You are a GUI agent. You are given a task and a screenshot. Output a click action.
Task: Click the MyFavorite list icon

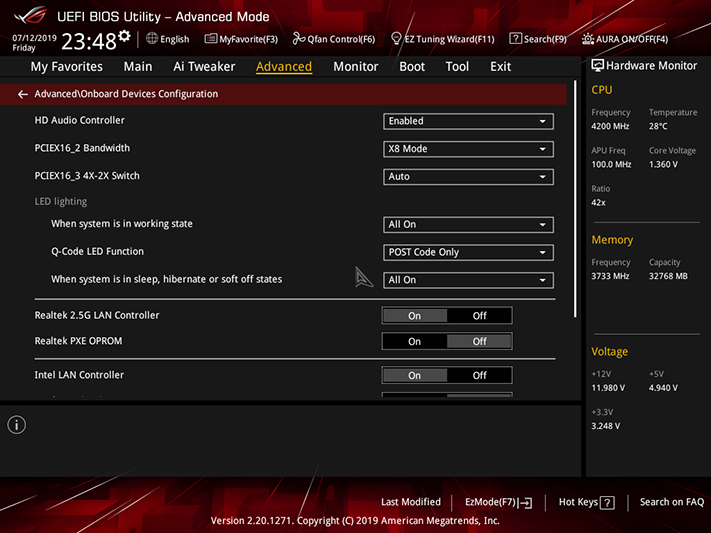pos(211,39)
